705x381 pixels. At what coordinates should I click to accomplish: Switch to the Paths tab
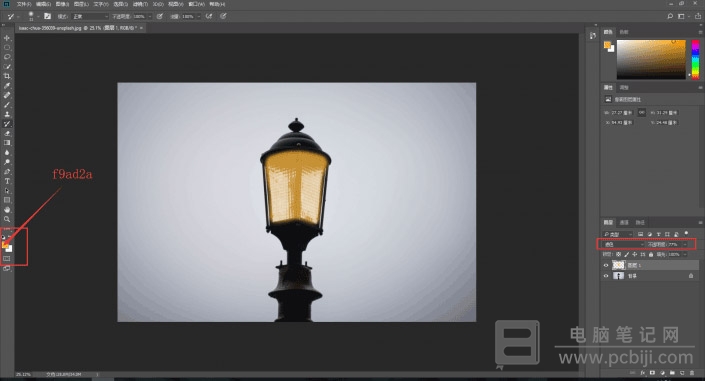click(x=640, y=222)
